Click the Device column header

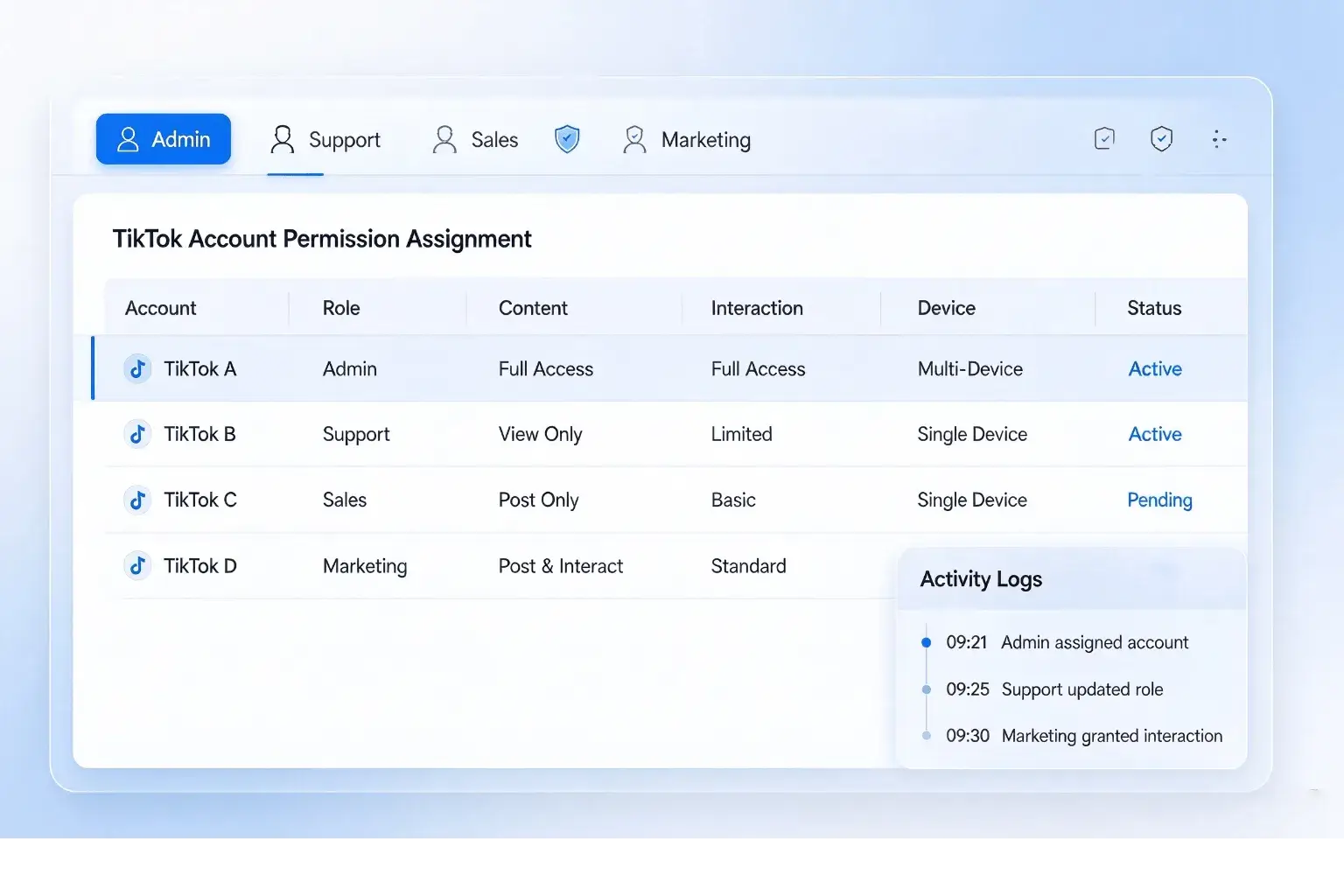[946, 308]
